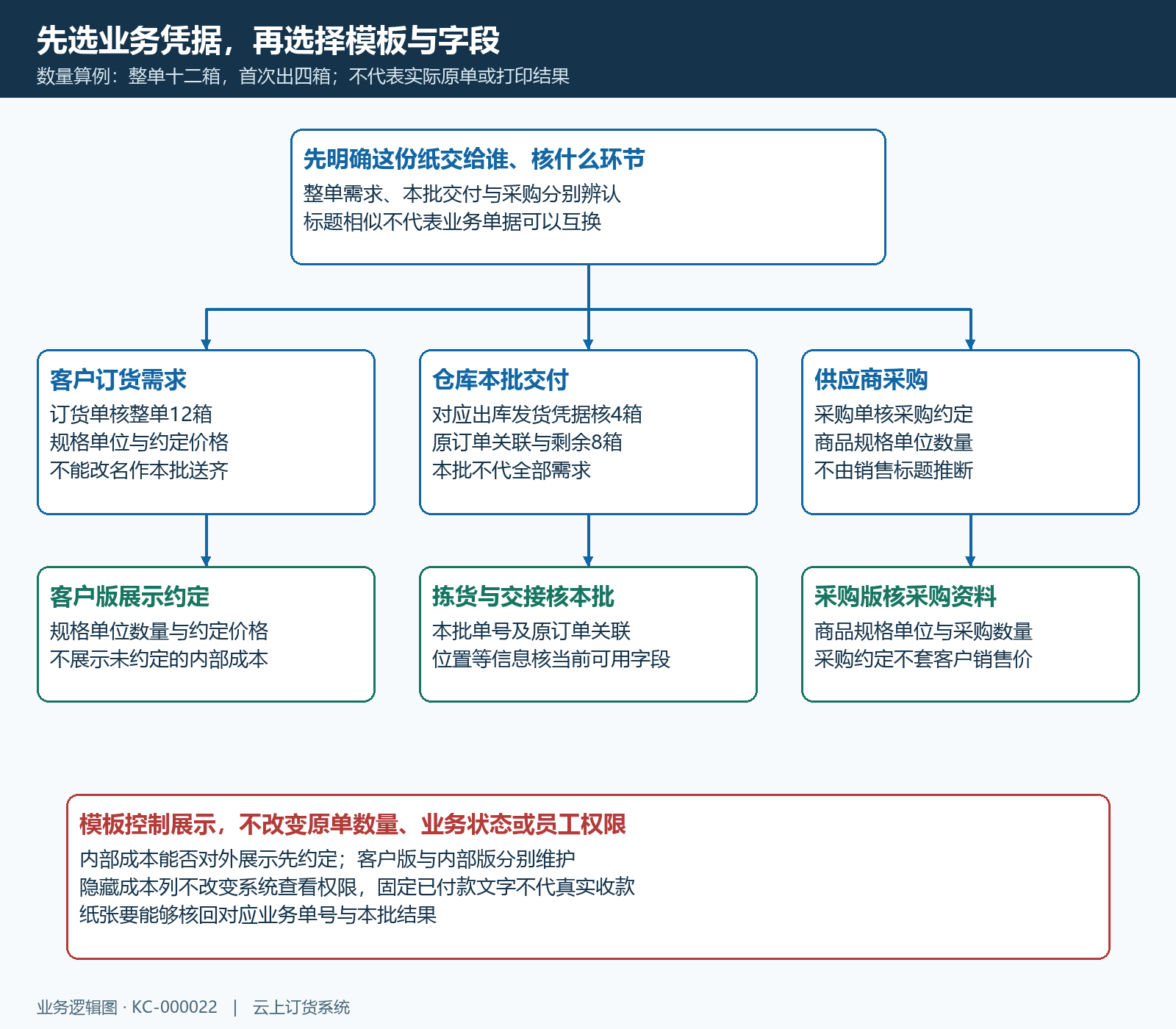Click line "标题相似不代表业务单据可以互换"
Viewport: 1176px width, 1029px height.
(452, 222)
